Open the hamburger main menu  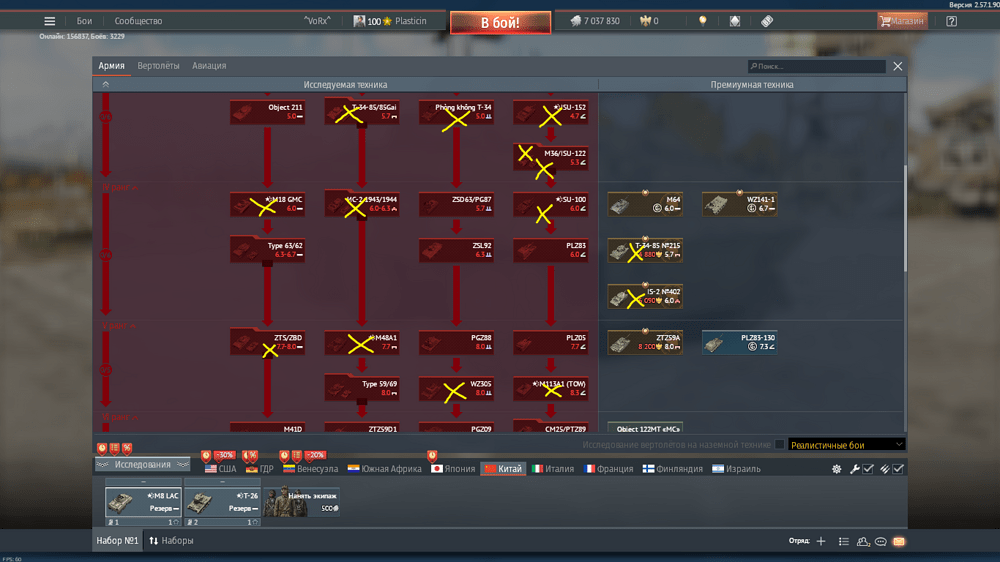coord(49,21)
